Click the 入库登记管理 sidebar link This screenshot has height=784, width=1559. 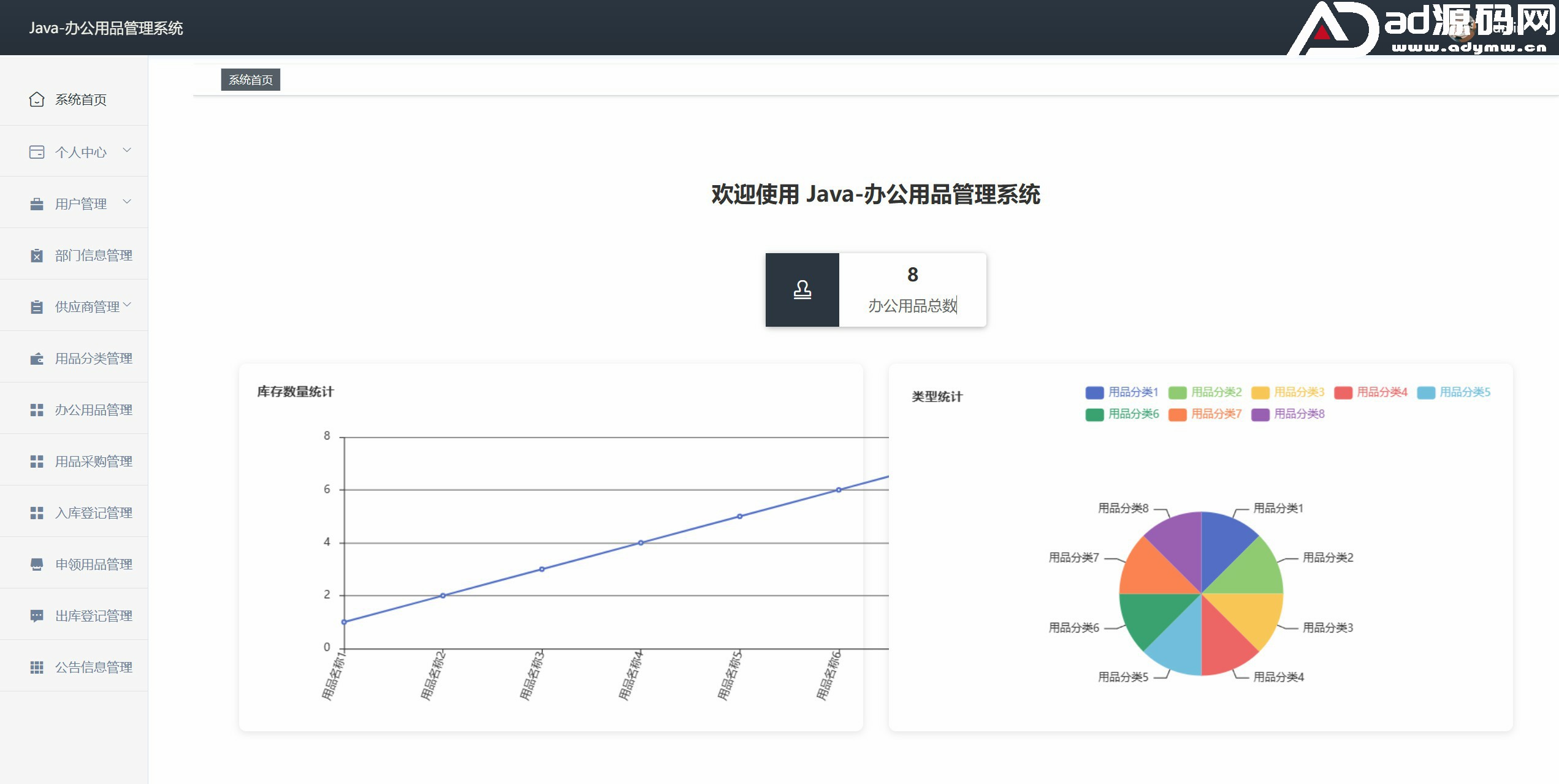tap(93, 513)
